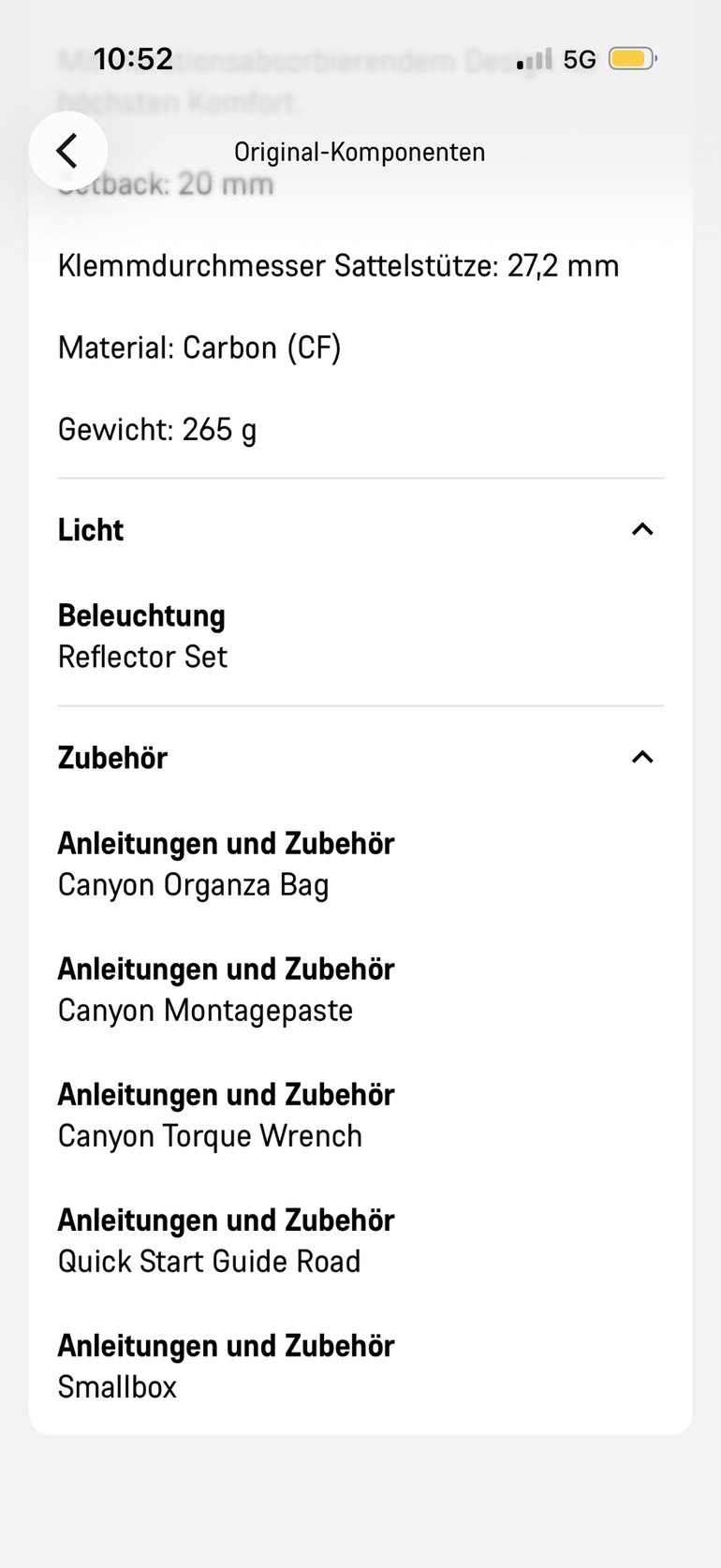Tap the cellular signal bars icon
Screen dimensions: 721x1568
point(535,59)
